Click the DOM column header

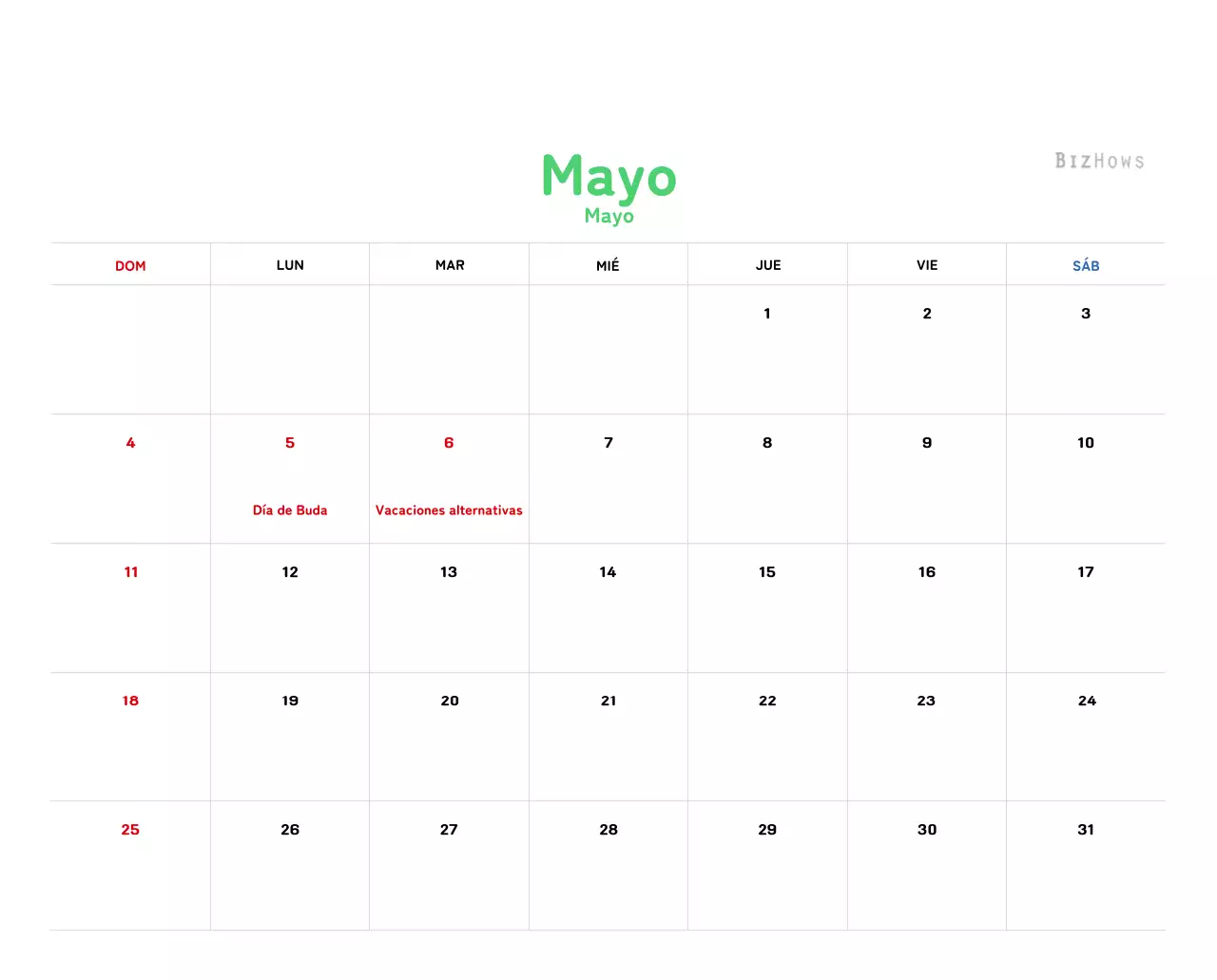pyautogui.click(x=130, y=265)
